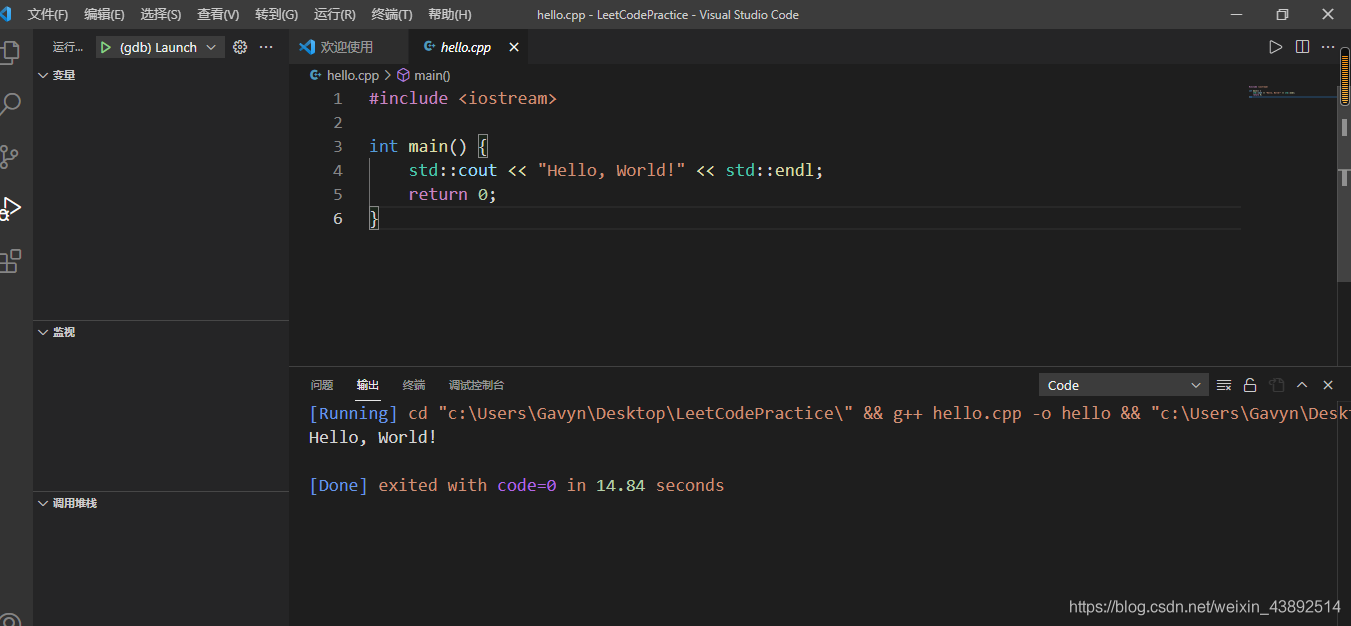
Task: Maximize the panel with the up chevron
Action: (x=1302, y=385)
